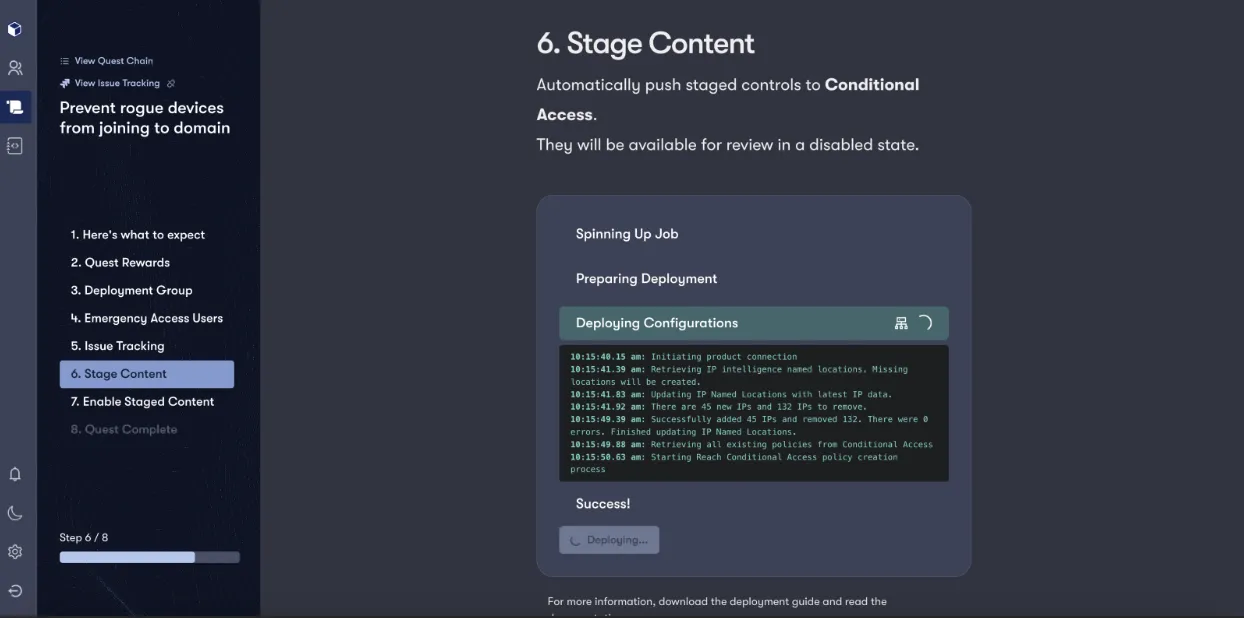Click the sign-out arrow icon

(x=14, y=590)
